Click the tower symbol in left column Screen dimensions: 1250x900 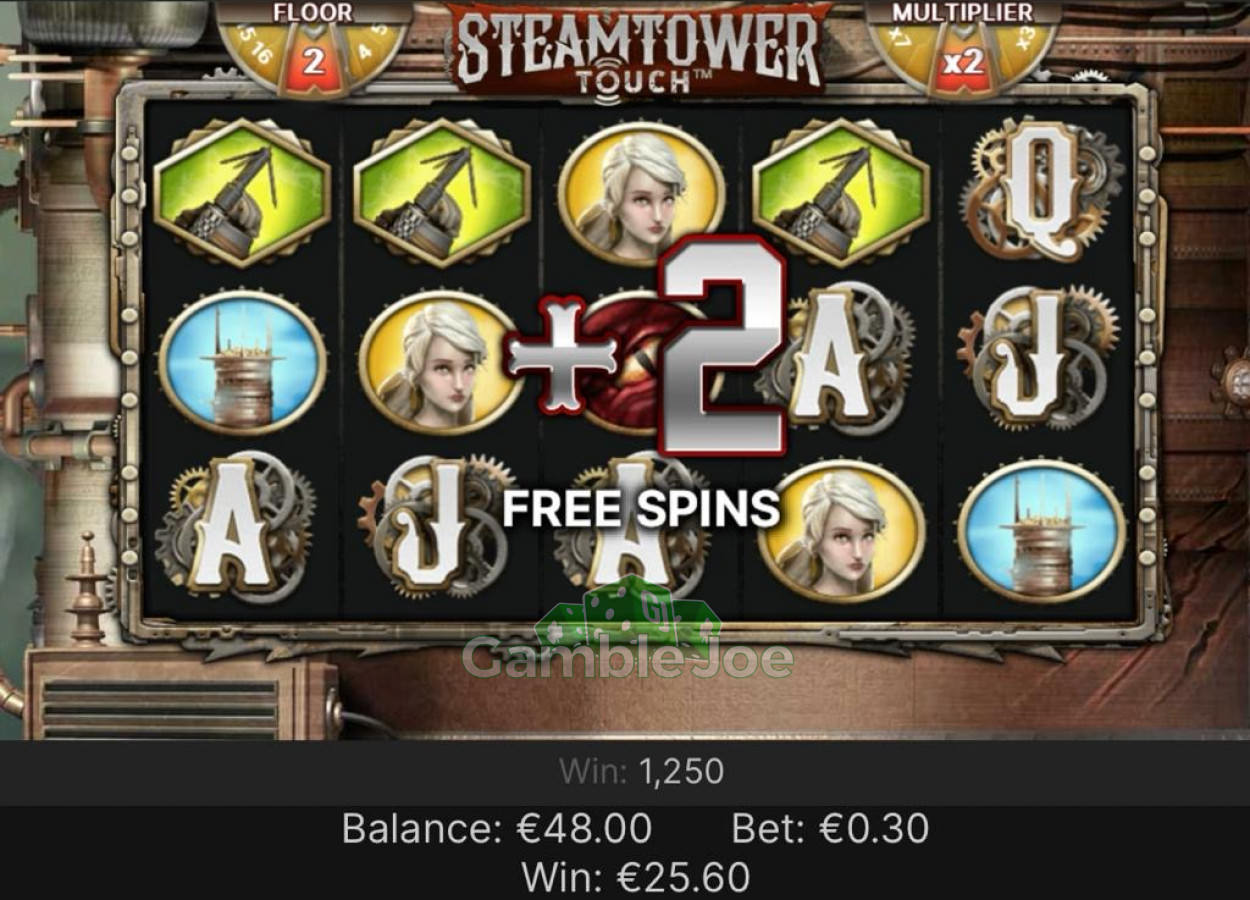(242, 362)
